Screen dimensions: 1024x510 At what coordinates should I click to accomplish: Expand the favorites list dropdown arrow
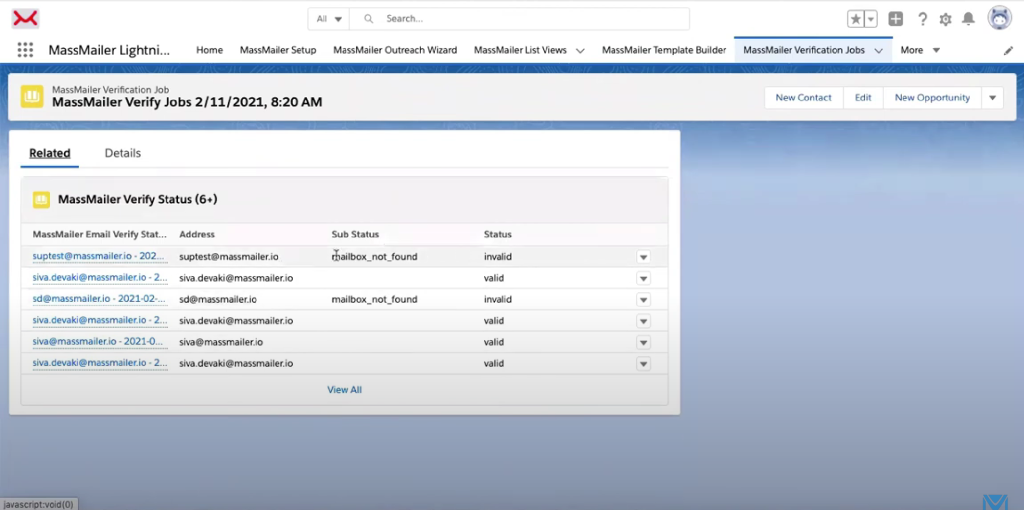pos(871,19)
